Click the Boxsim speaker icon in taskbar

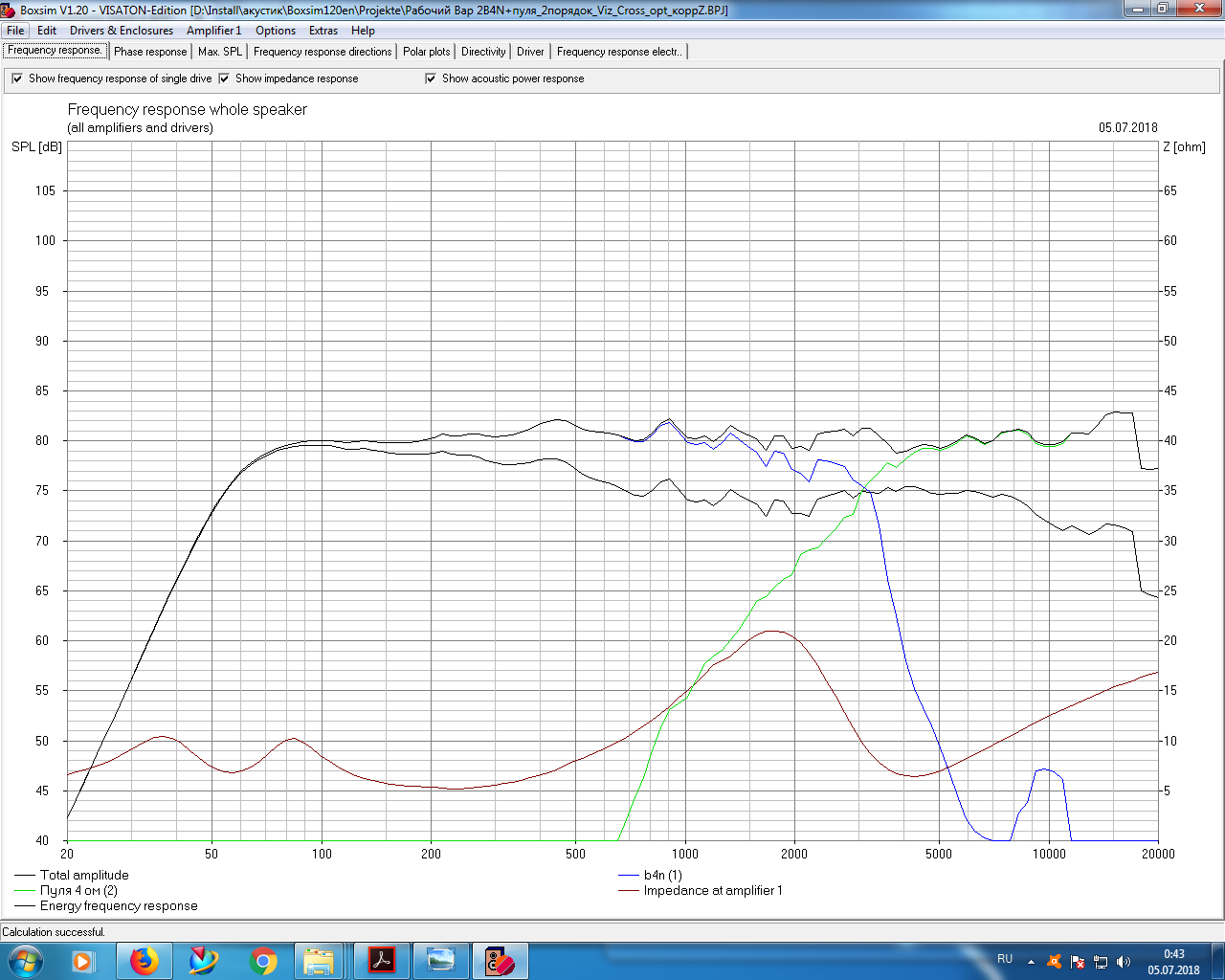coord(499,960)
